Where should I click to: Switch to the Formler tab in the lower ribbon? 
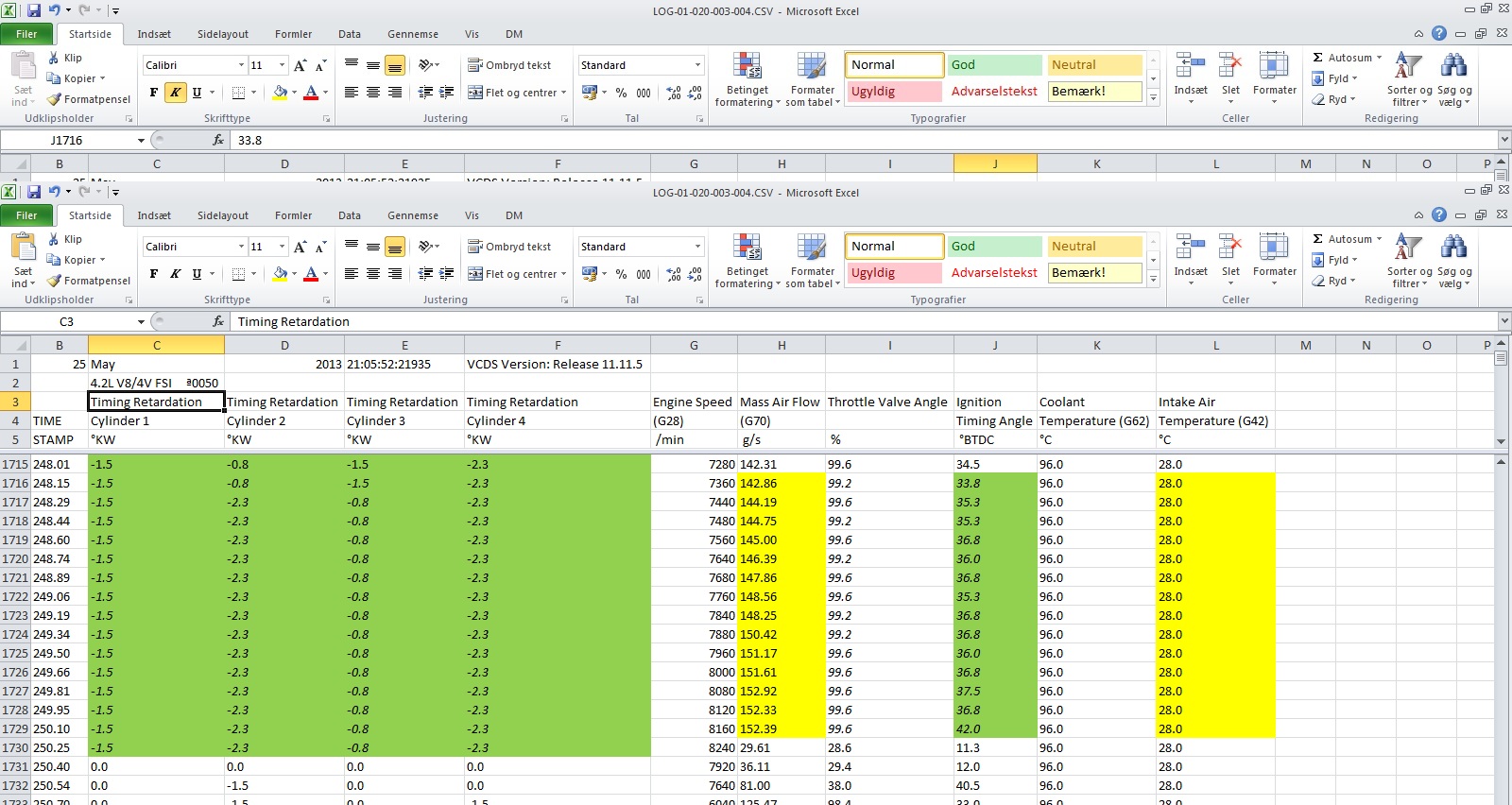coord(293,215)
